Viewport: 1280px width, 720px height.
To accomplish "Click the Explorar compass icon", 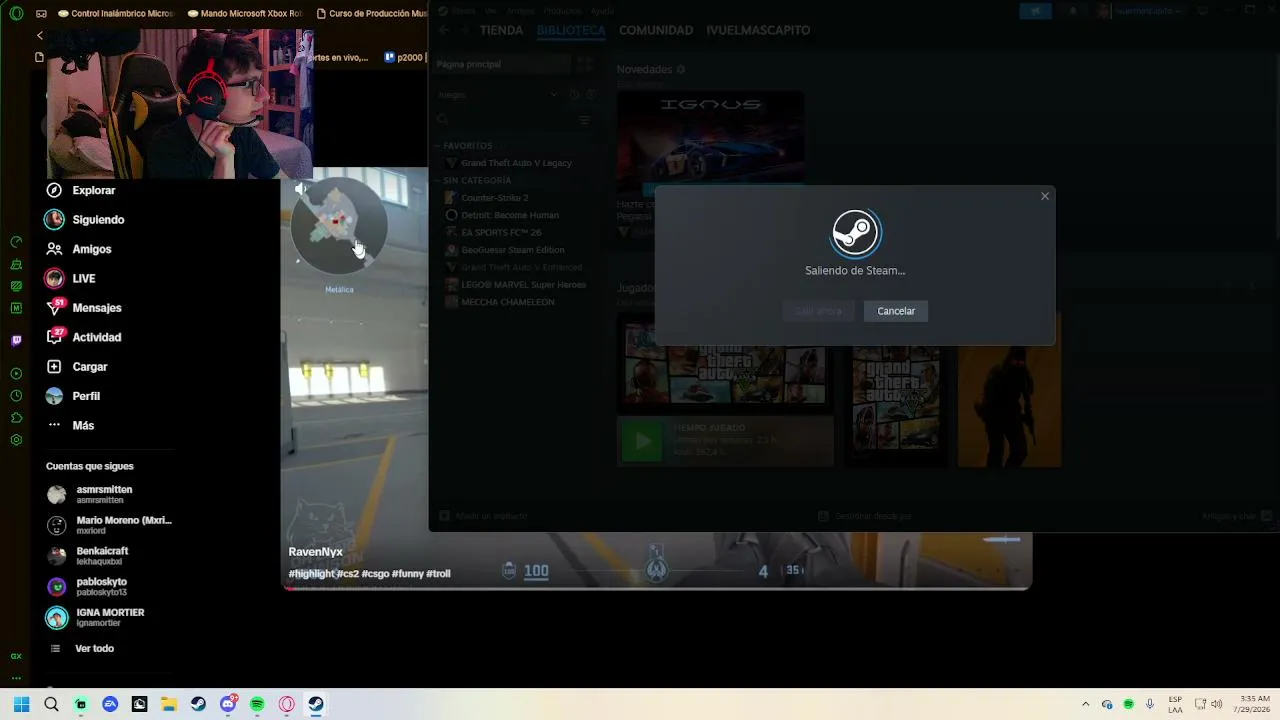I will click(54, 190).
